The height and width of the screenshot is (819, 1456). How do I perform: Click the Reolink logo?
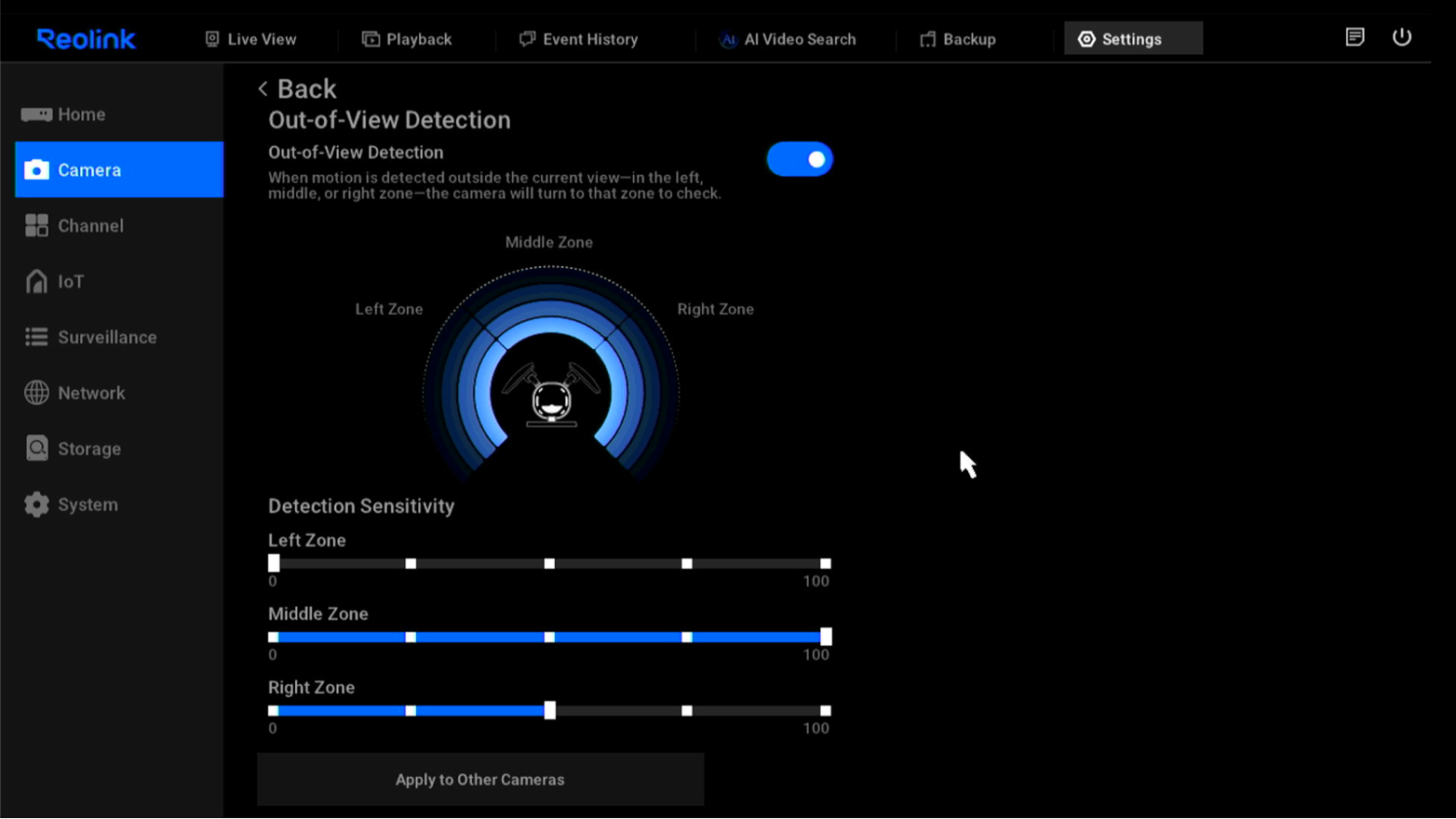tap(85, 38)
